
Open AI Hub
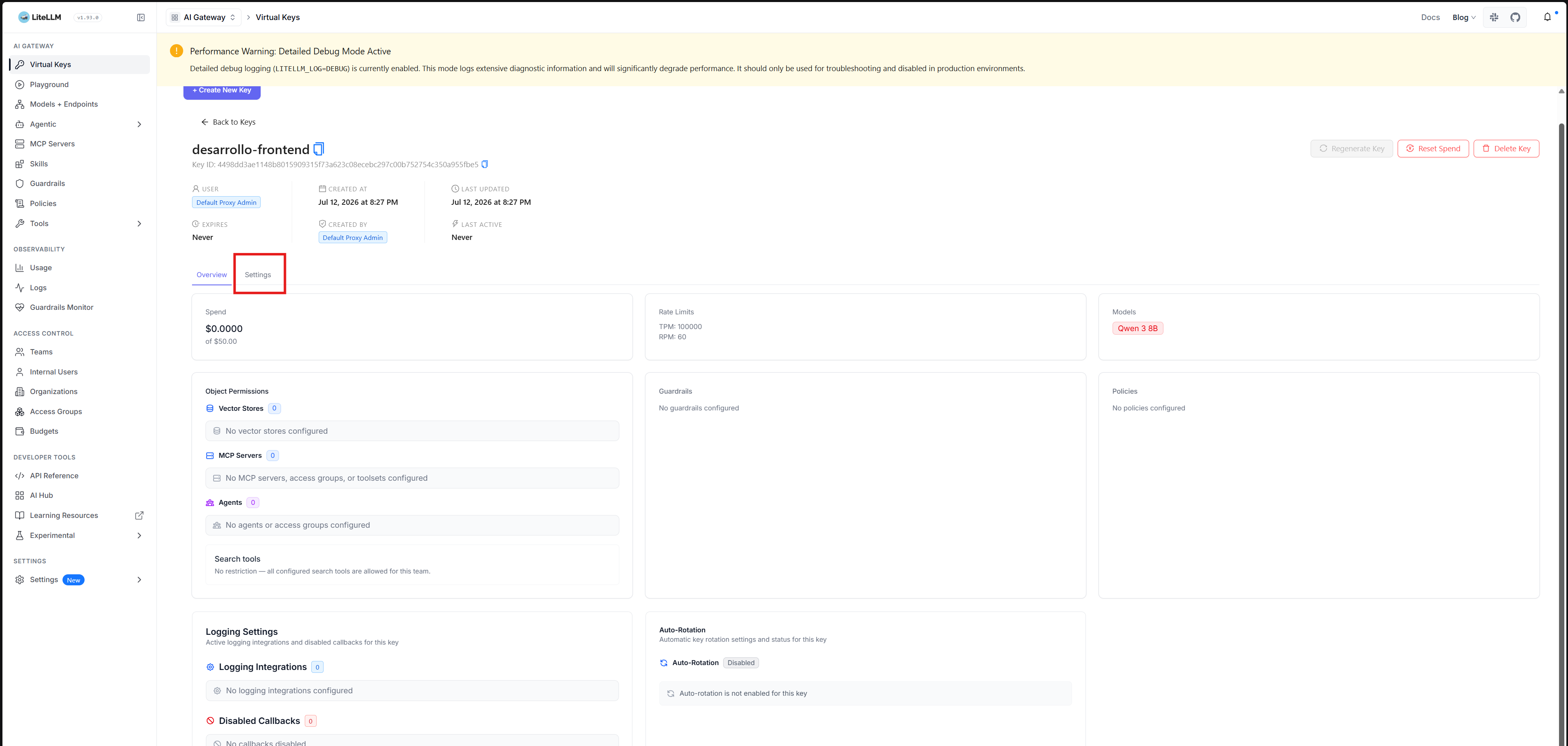pos(79,496)
